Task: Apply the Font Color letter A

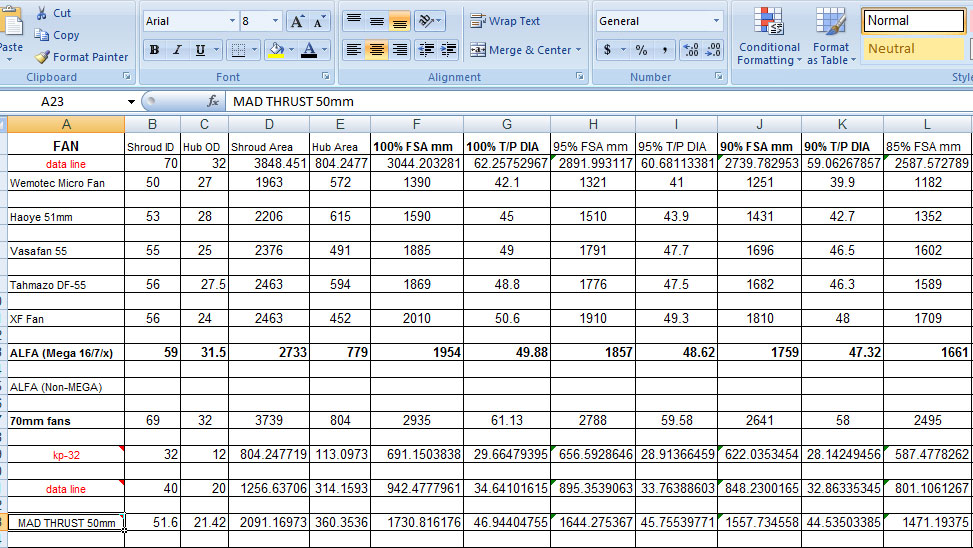Action: 308,50
